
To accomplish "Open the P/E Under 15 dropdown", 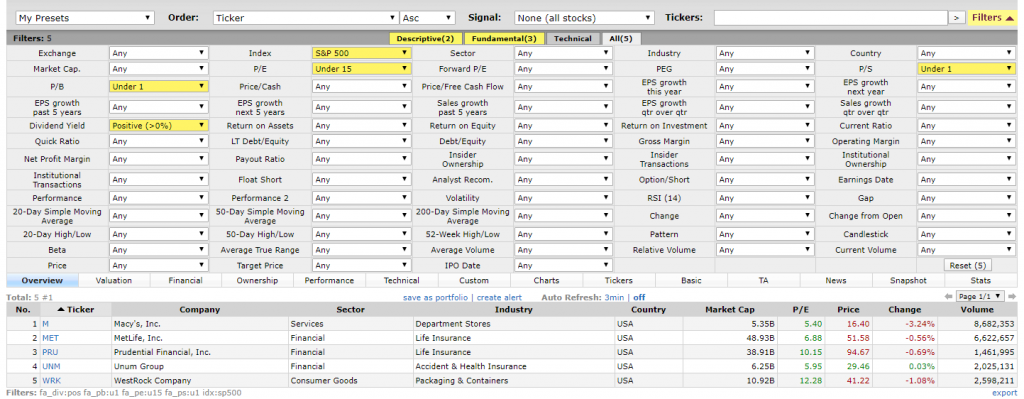I will pyautogui.click(x=362, y=69).
